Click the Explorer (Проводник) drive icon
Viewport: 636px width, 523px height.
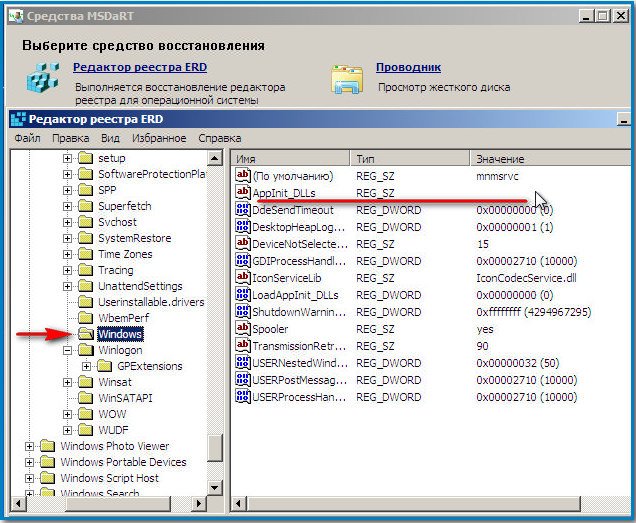pyautogui.click(x=347, y=79)
